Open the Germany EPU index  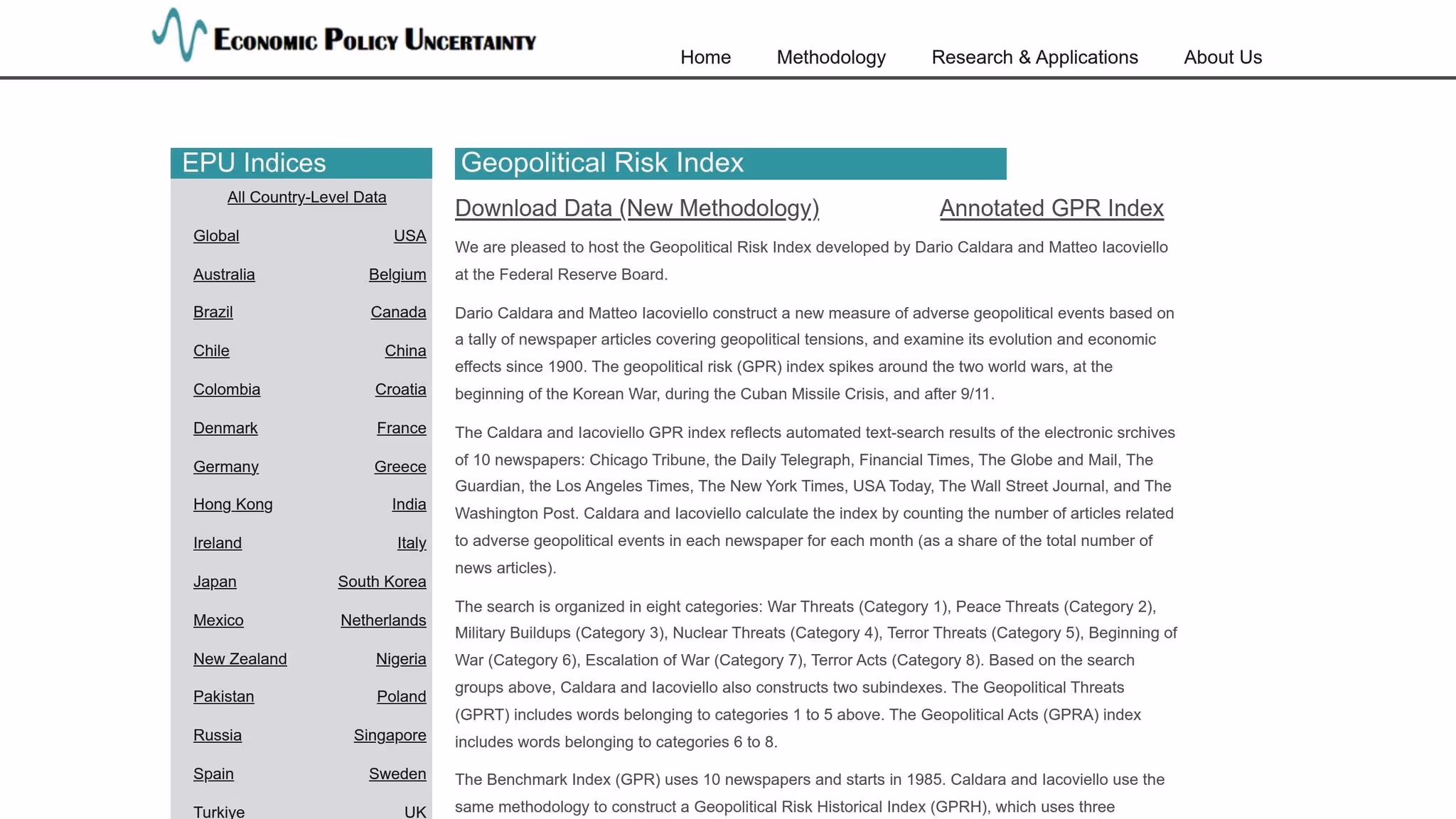pos(226,467)
